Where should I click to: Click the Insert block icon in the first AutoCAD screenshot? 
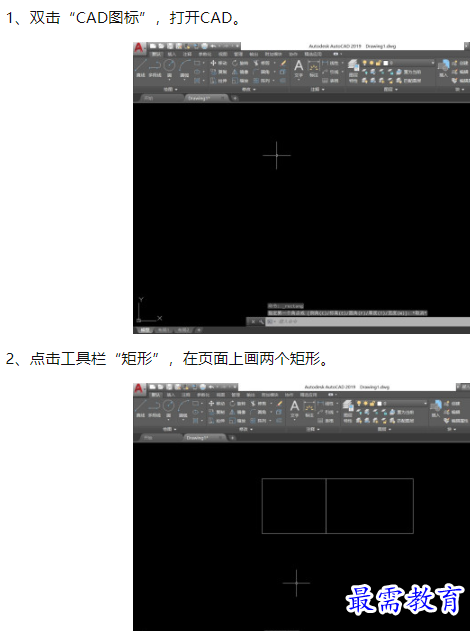[x=443, y=68]
